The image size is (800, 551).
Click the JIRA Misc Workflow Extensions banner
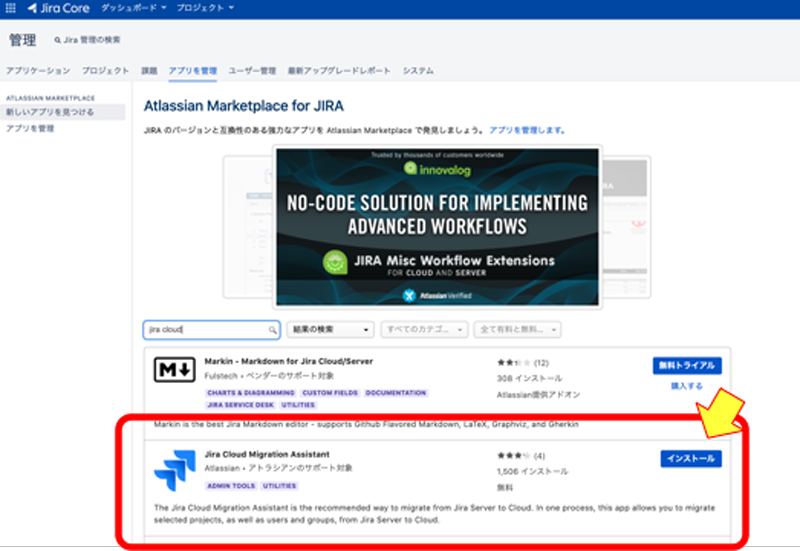pos(437,227)
